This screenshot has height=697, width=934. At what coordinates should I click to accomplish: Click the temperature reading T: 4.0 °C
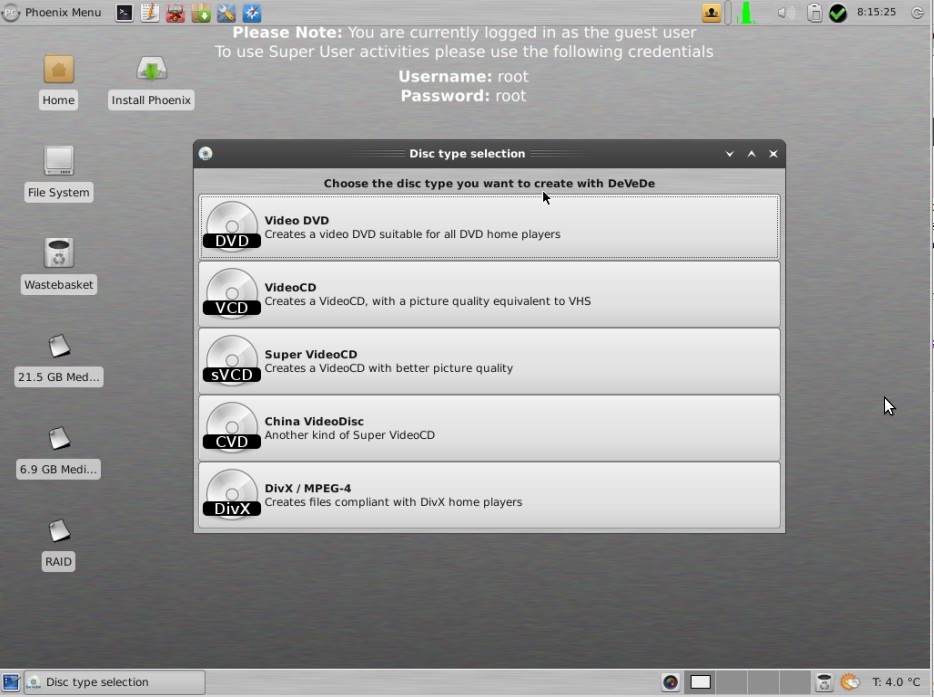pos(896,682)
